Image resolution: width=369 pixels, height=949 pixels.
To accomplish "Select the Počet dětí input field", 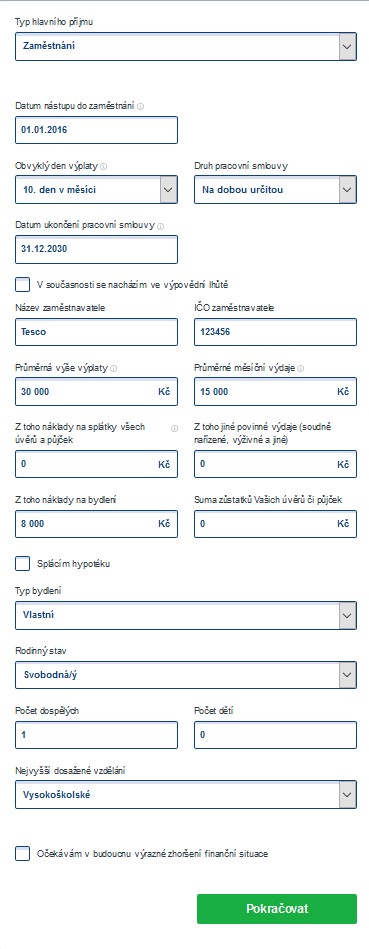I will [x=275, y=735].
